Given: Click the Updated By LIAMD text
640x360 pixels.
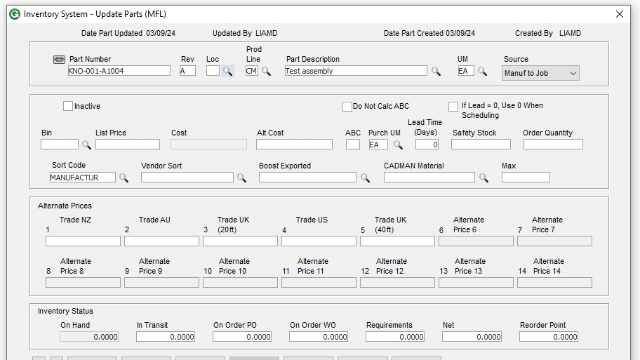Looking at the screenshot, I should click(x=244, y=33).
